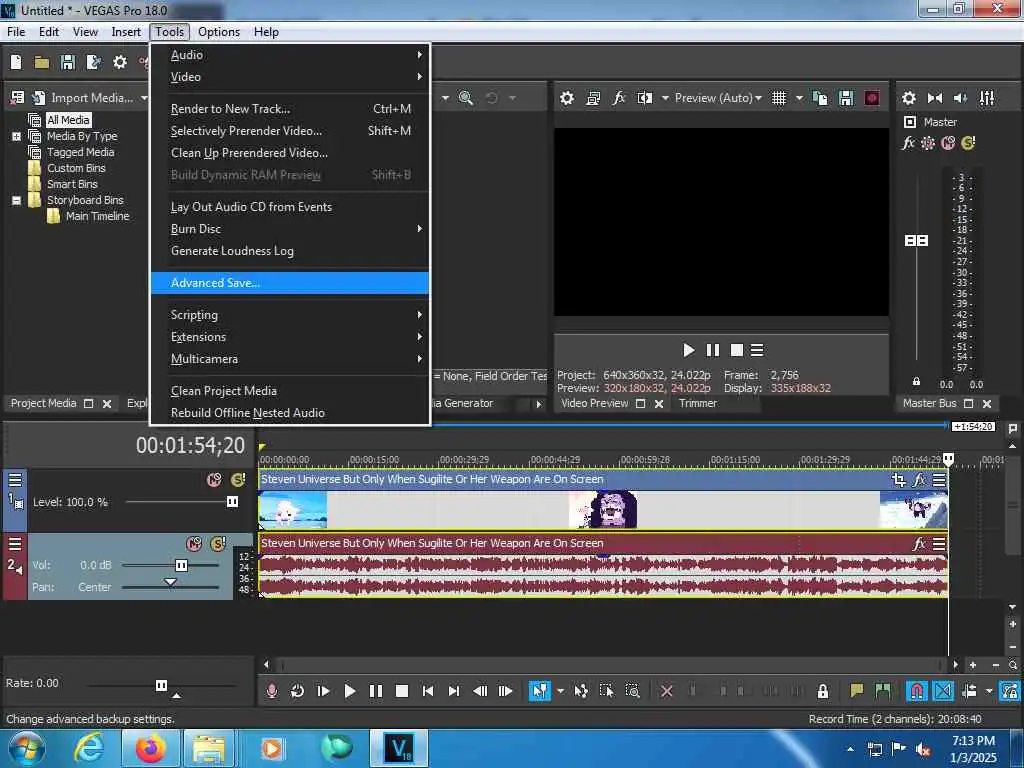The image size is (1024, 768).
Task: Open the Scripting submenu in the Tools menu
Action: pyautogui.click(x=290, y=315)
